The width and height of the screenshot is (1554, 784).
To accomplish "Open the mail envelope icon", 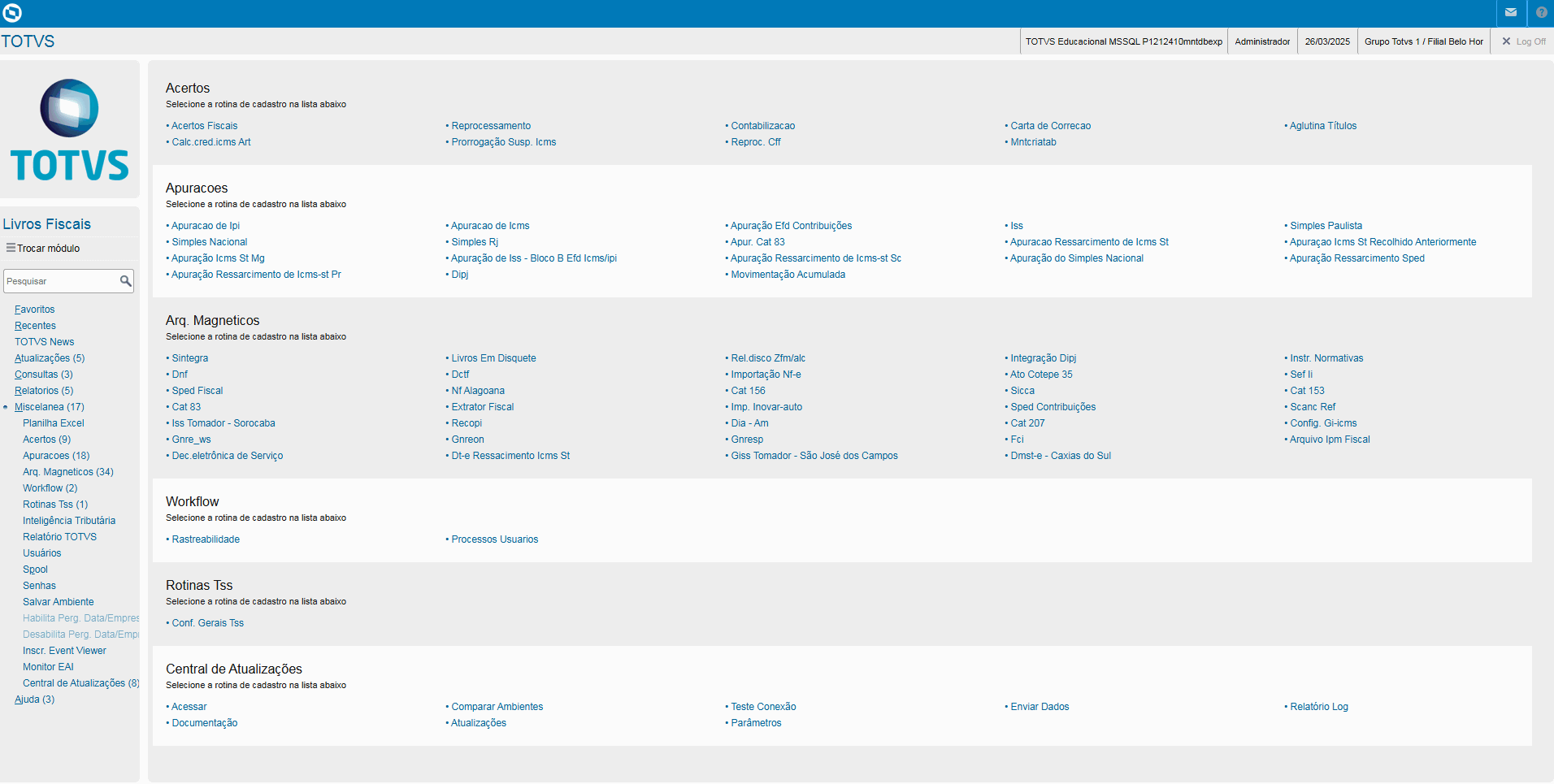I will pyautogui.click(x=1511, y=12).
